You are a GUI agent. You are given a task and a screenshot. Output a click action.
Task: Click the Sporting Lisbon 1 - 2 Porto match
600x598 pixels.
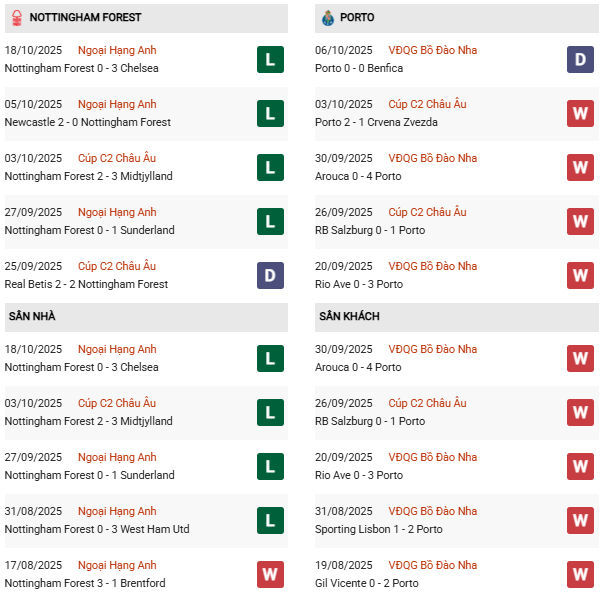point(372,529)
